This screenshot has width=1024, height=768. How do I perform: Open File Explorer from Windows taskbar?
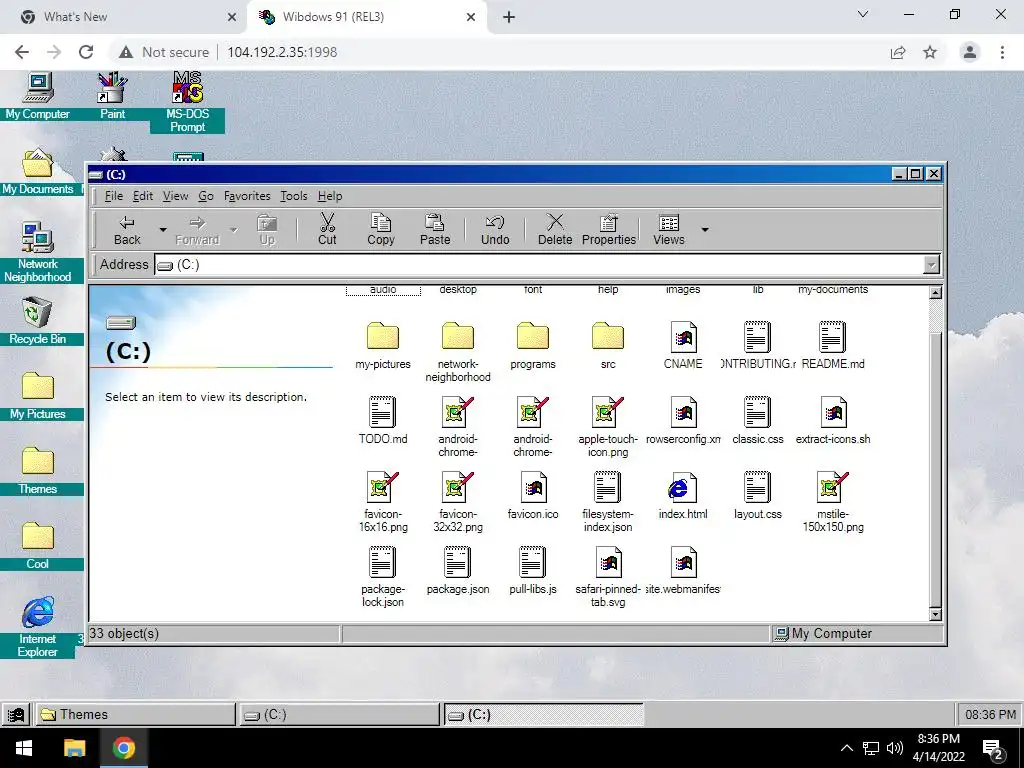point(74,748)
